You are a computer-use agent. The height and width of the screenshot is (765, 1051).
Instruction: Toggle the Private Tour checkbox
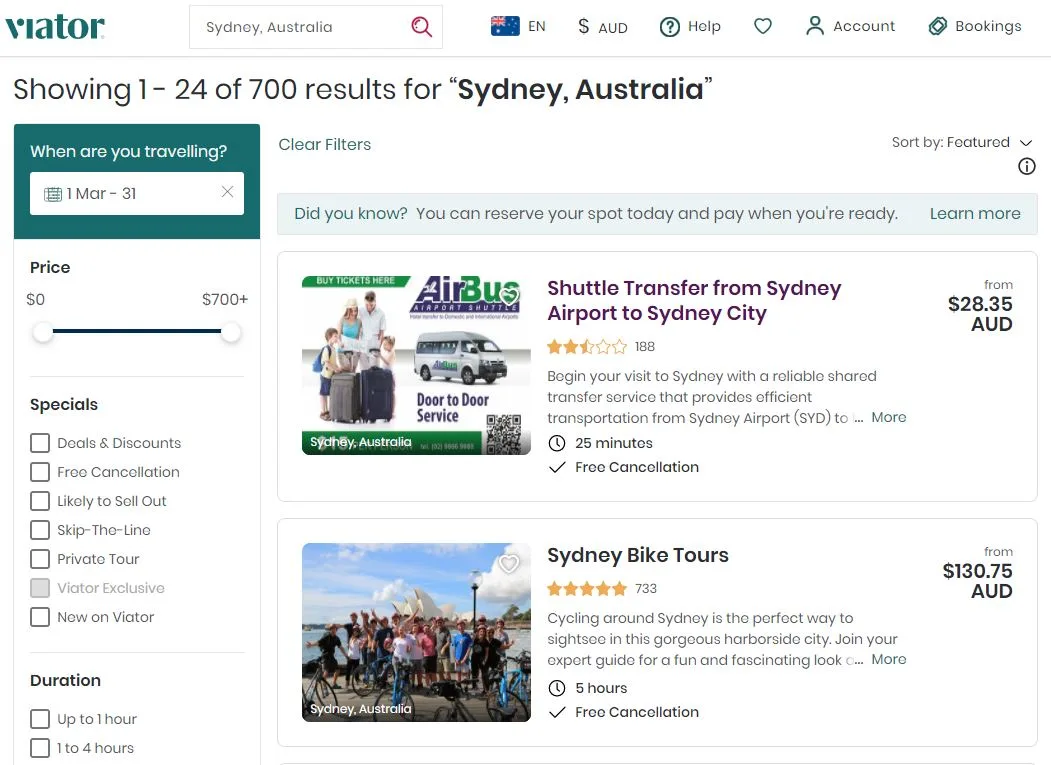coord(40,559)
